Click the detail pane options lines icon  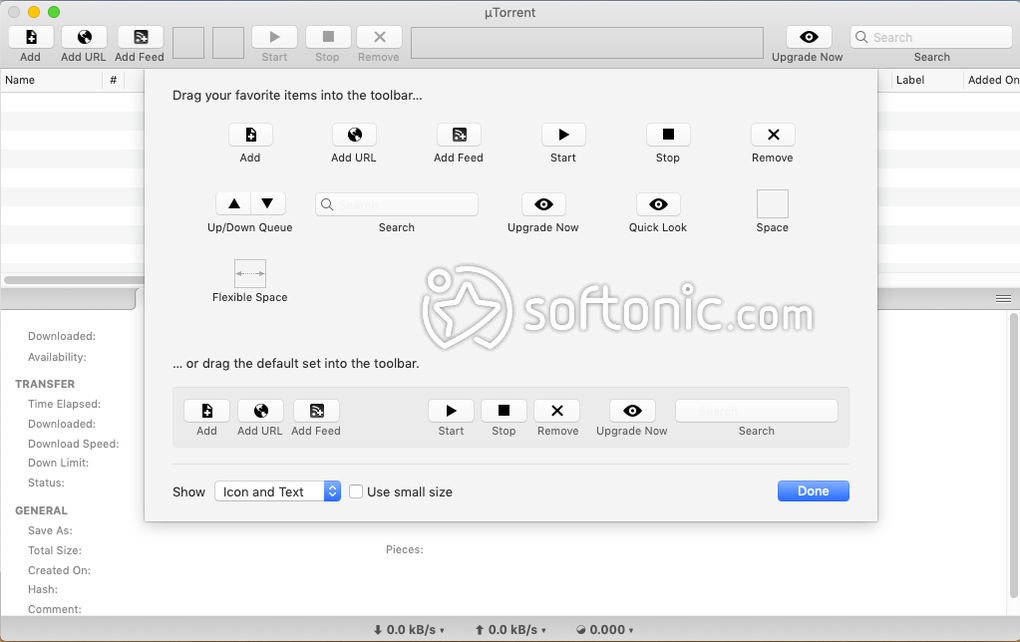click(x=1003, y=299)
